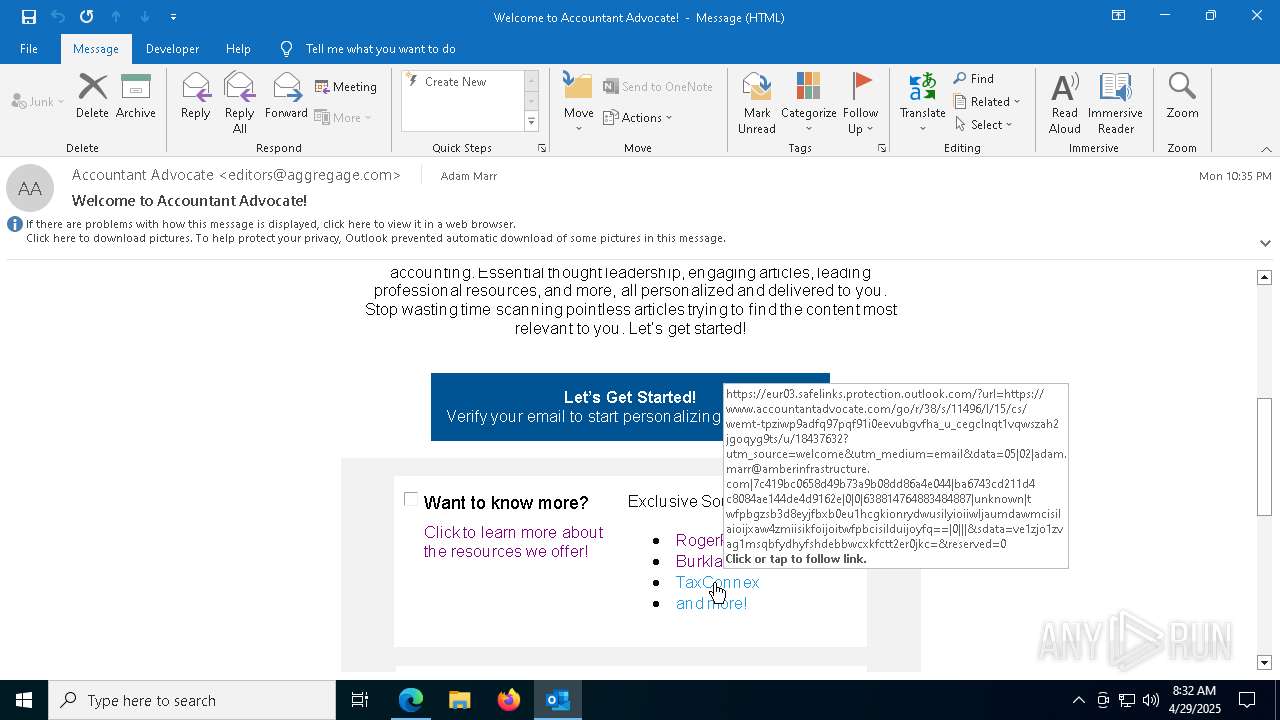
Task: Click the info bar to download pictures
Action: (375, 238)
